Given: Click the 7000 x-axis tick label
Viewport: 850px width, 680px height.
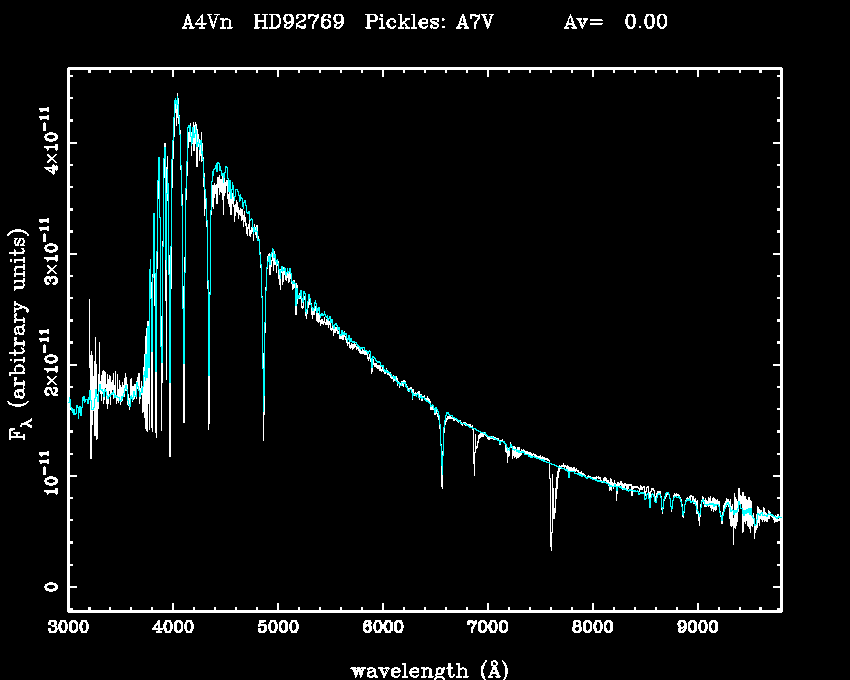Looking at the screenshot, I should coord(487,629).
